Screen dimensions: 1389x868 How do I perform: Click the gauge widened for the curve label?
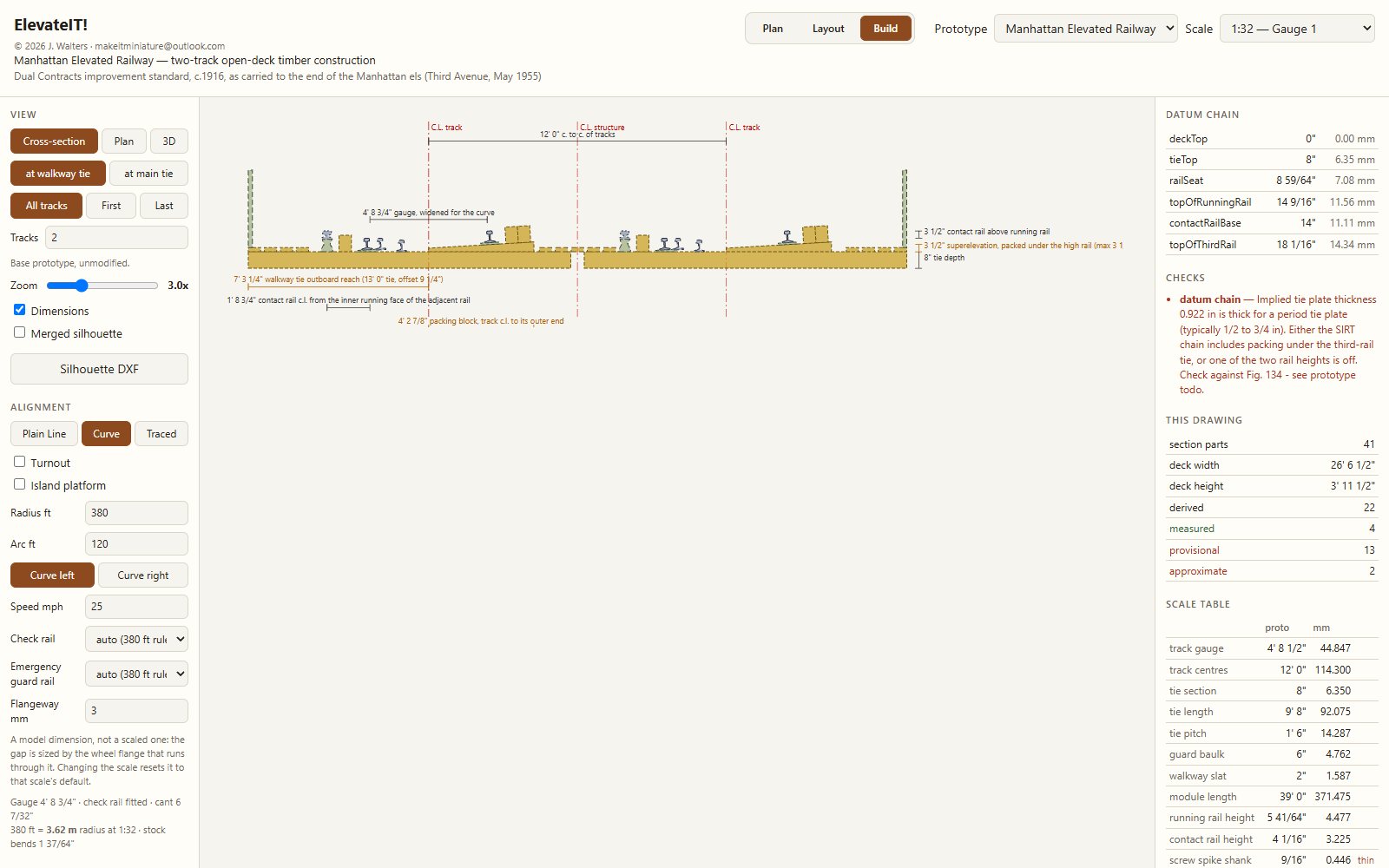[428, 213]
